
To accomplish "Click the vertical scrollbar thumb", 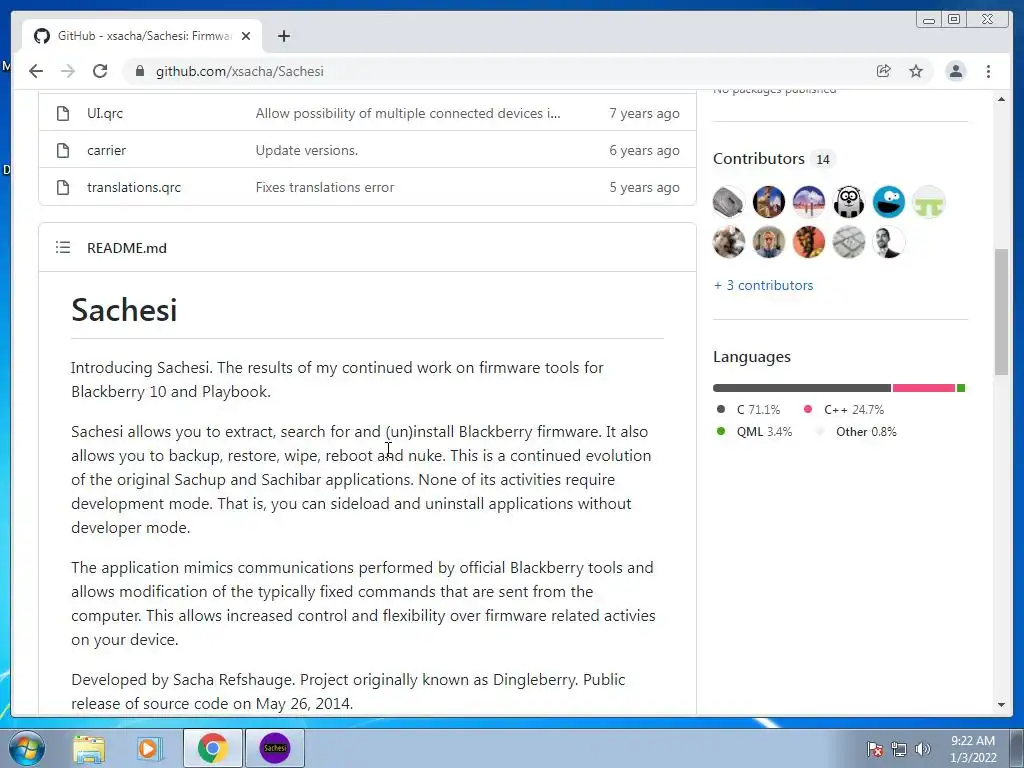I will tap(1001, 312).
